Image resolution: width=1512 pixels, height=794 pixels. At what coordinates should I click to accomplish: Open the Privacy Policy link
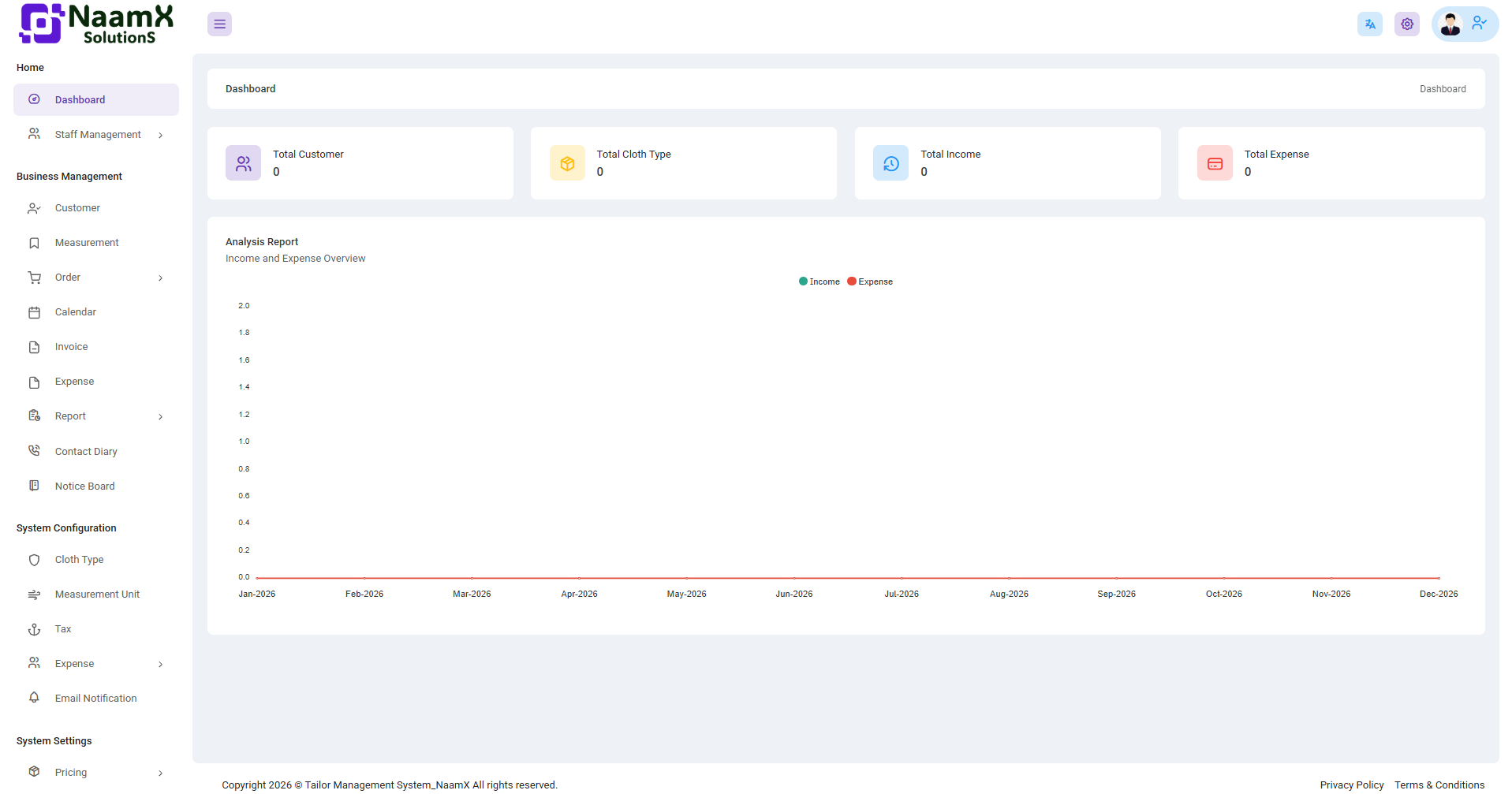[x=1352, y=785]
